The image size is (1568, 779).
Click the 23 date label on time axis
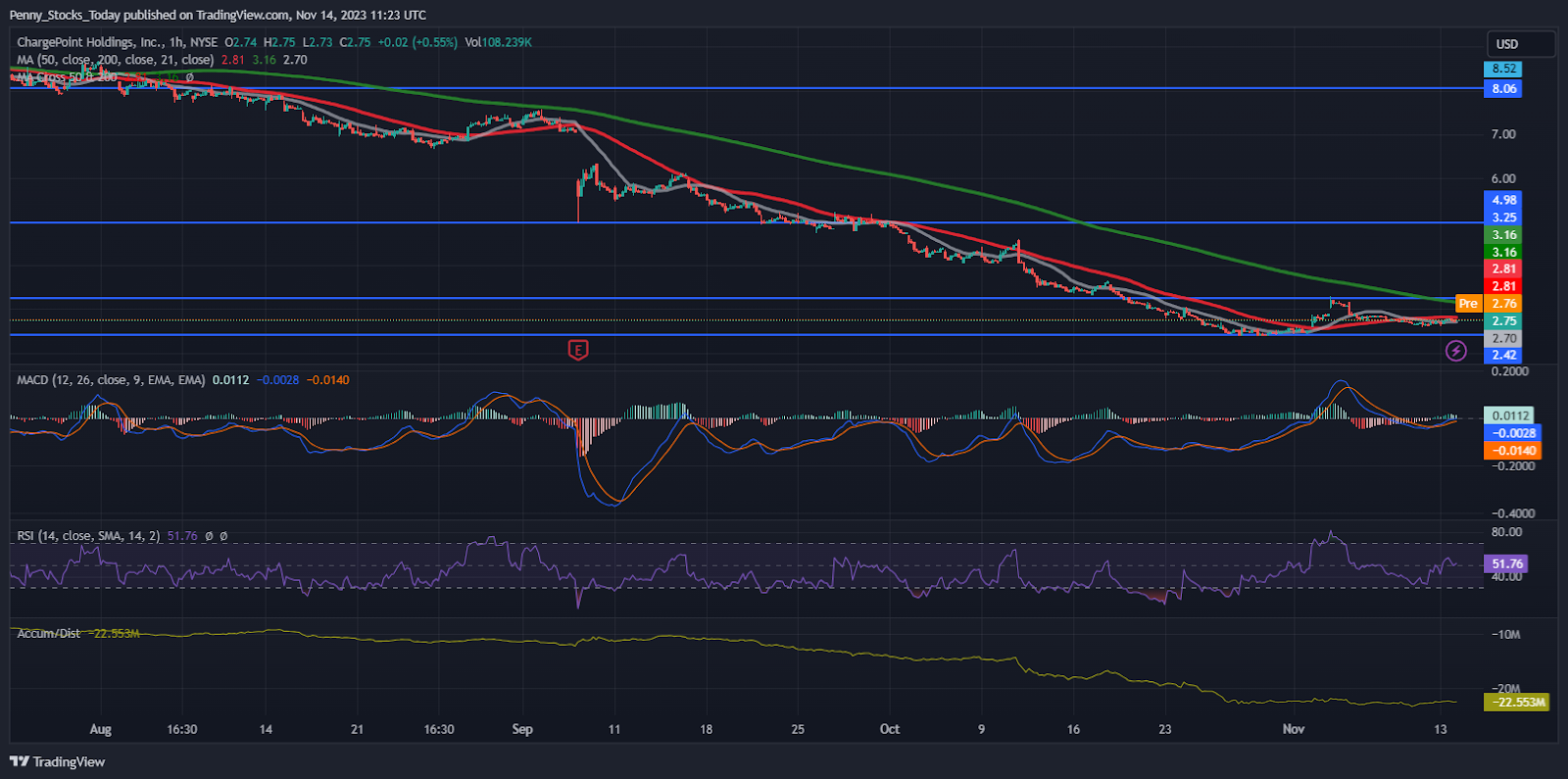tap(1165, 729)
